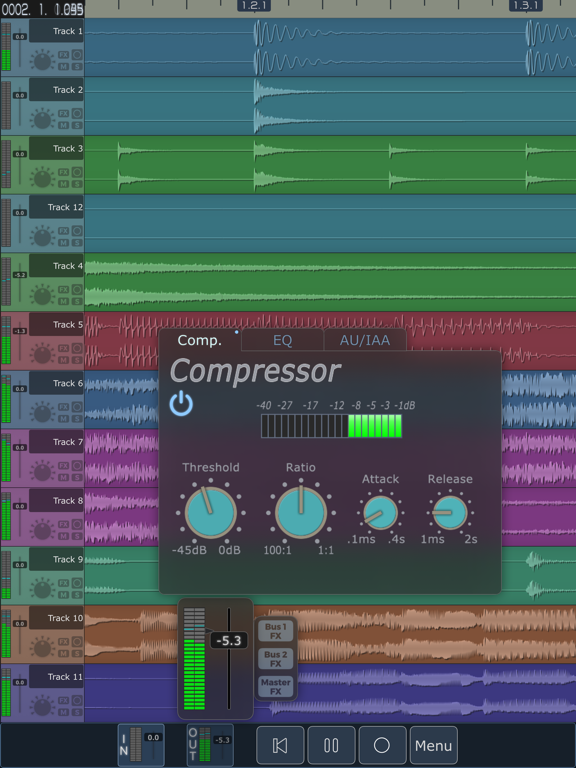
Task: Click Track 5 volume value -1.3
Action: click(20, 331)
